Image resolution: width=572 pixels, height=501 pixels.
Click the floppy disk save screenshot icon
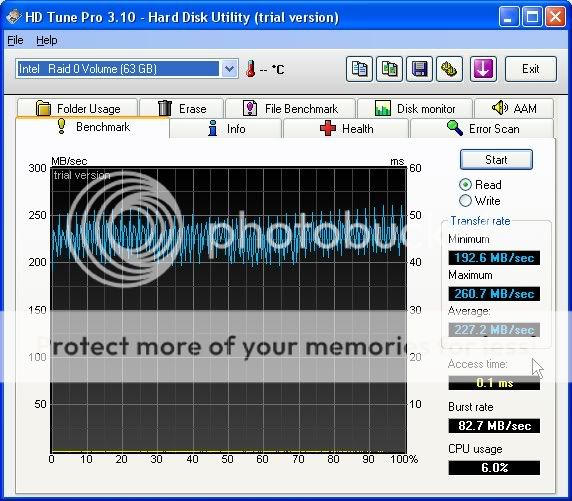point(419,69)
